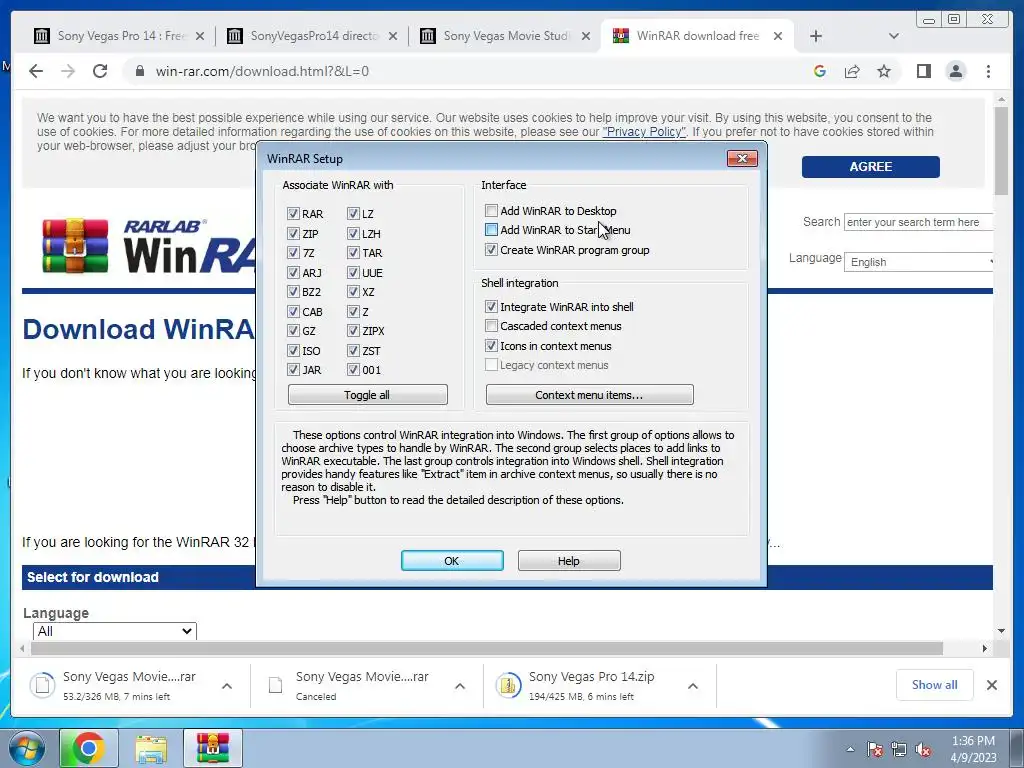
Task: Toggle Icons in context menus
Action: tap(491, 345)
